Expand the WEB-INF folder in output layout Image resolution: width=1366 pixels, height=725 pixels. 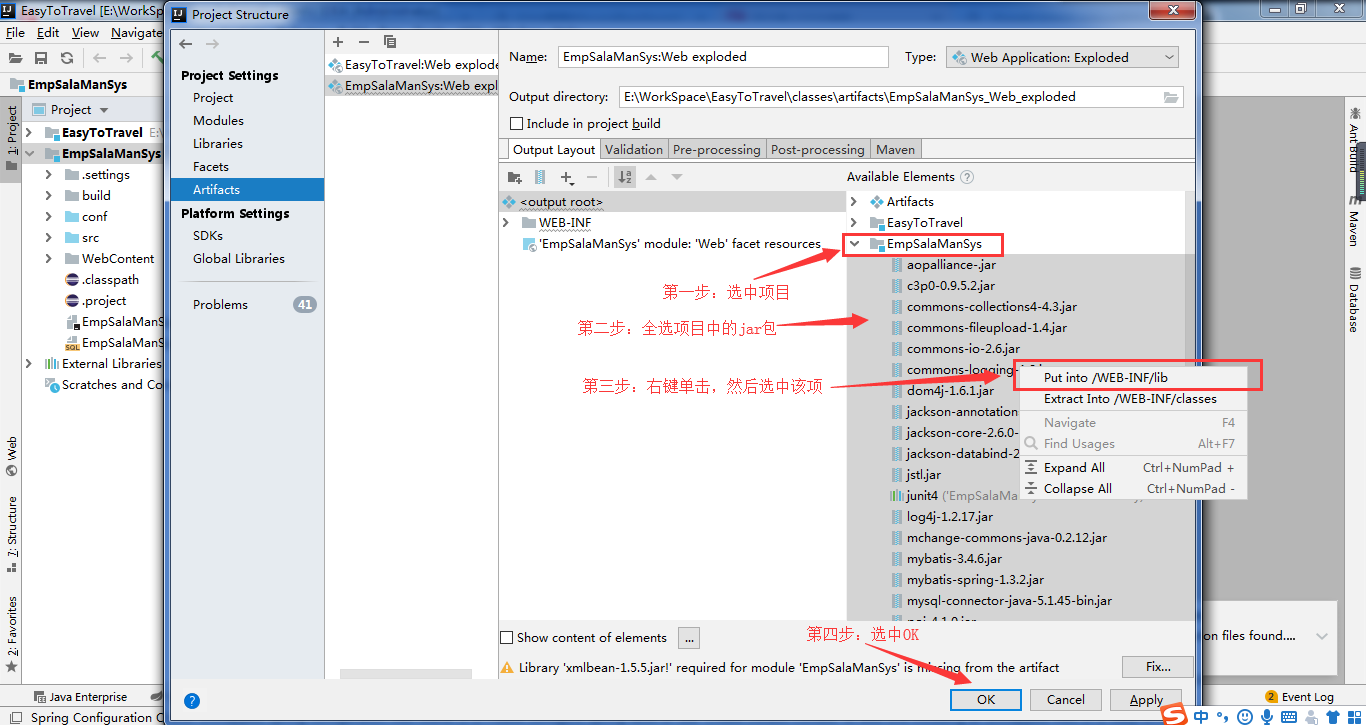pos(506,222)
